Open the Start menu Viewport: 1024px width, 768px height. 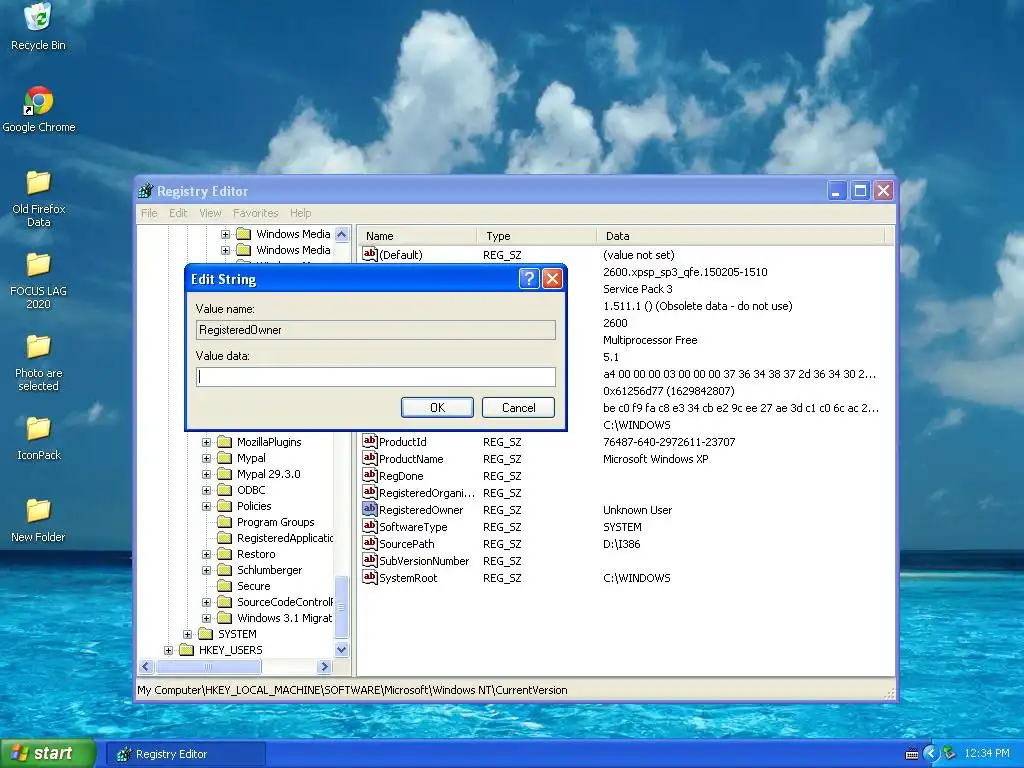47,753
